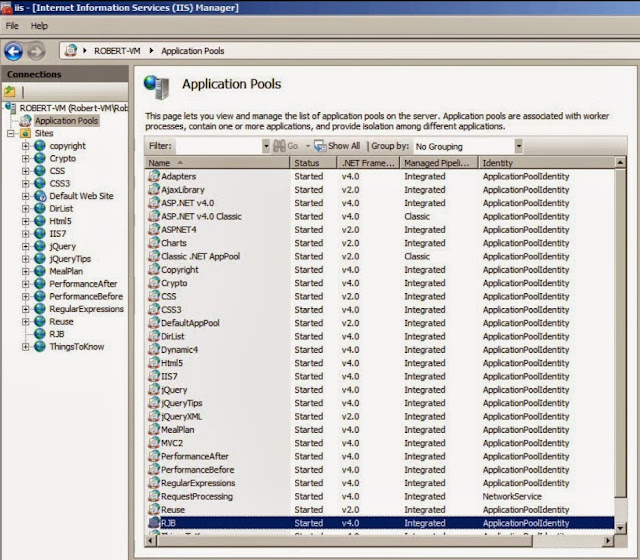Expand the copyright site node
The image size is (640, 560).
(x=25, y=146)
